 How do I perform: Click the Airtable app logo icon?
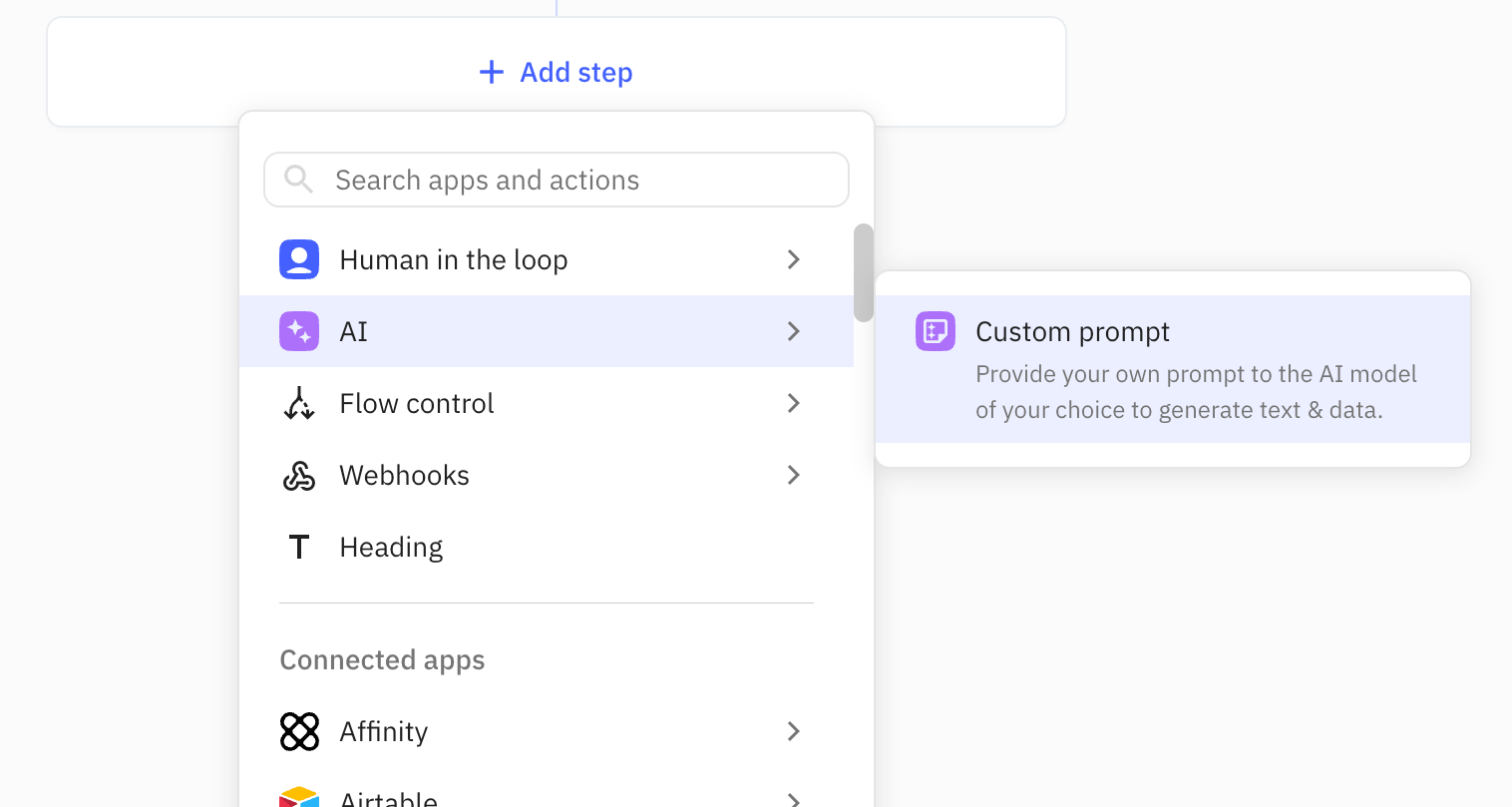(299, 797)
